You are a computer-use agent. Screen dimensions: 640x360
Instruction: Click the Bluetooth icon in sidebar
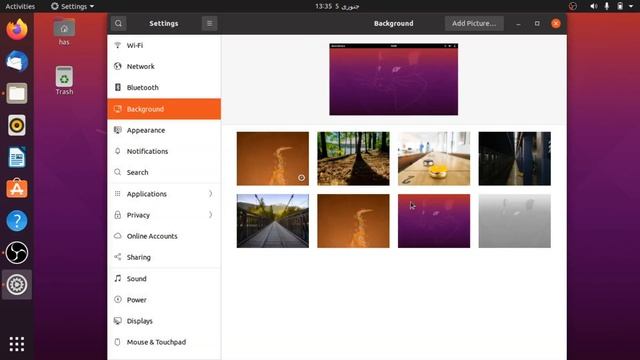(118, 87)
